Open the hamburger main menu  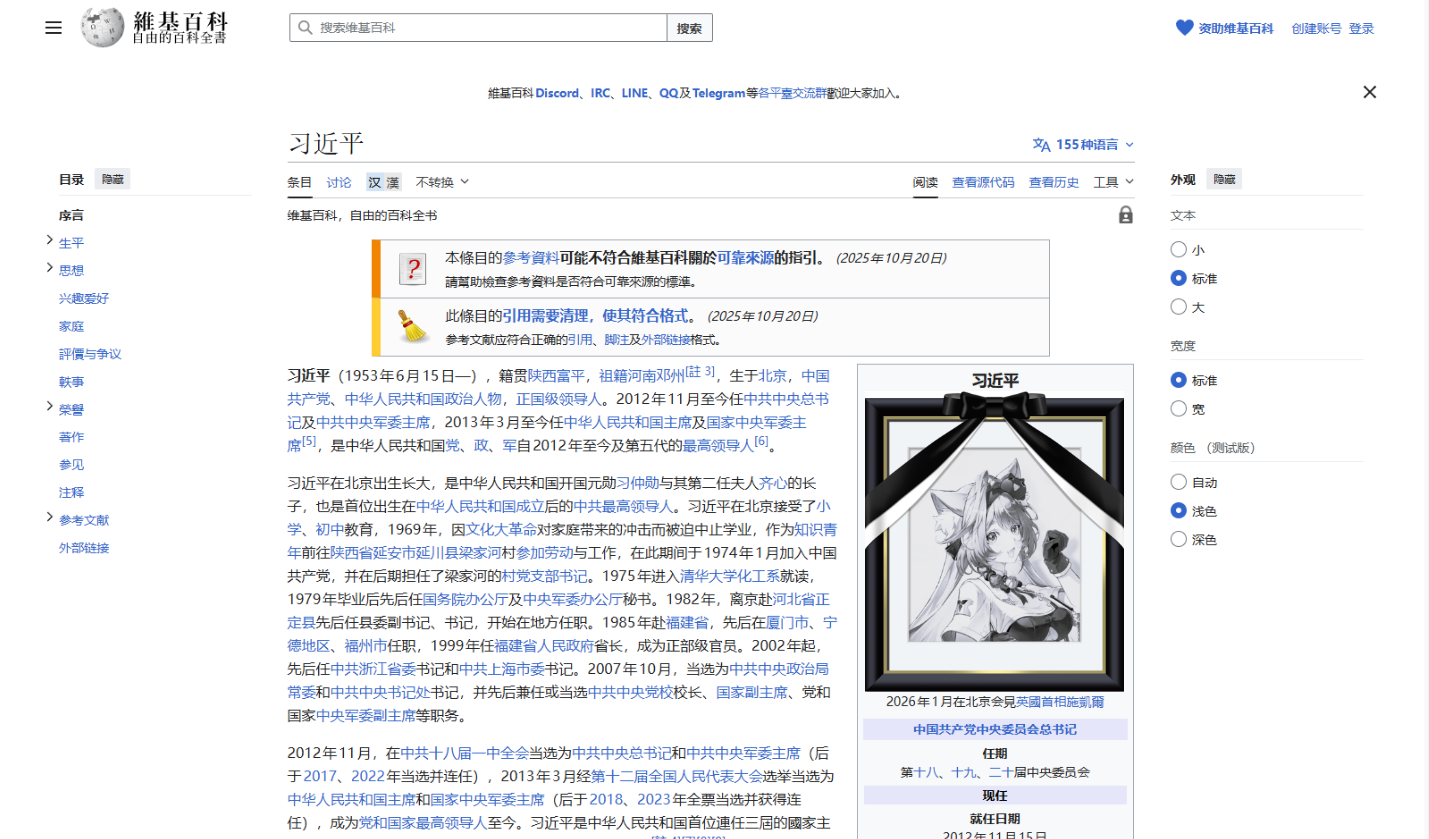[53, 28]
